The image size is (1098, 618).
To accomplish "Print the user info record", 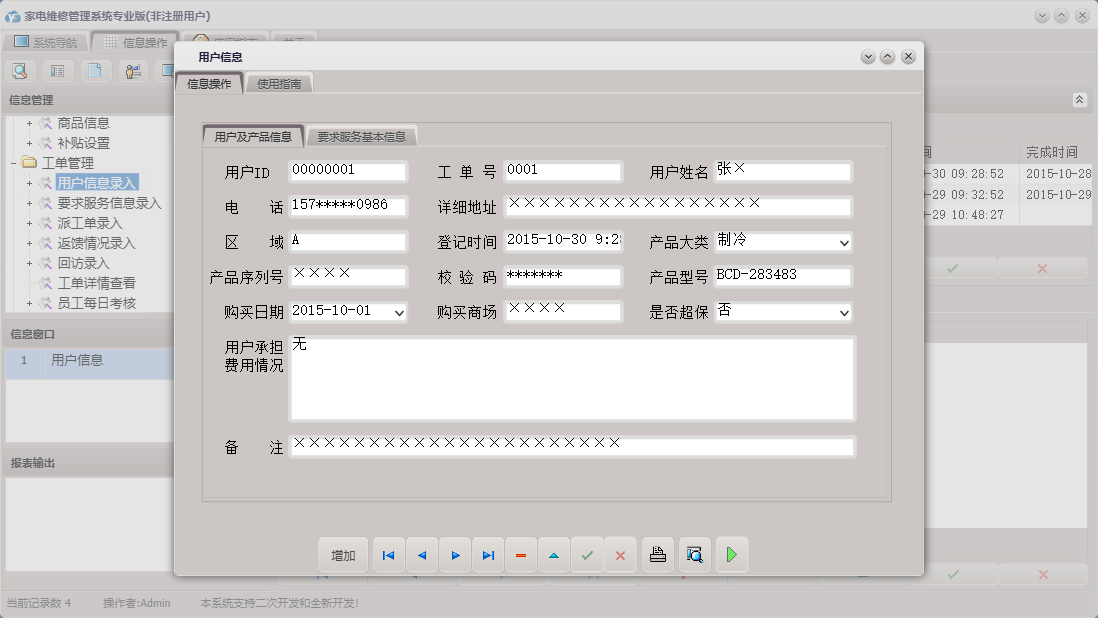I will click(657, 554).
